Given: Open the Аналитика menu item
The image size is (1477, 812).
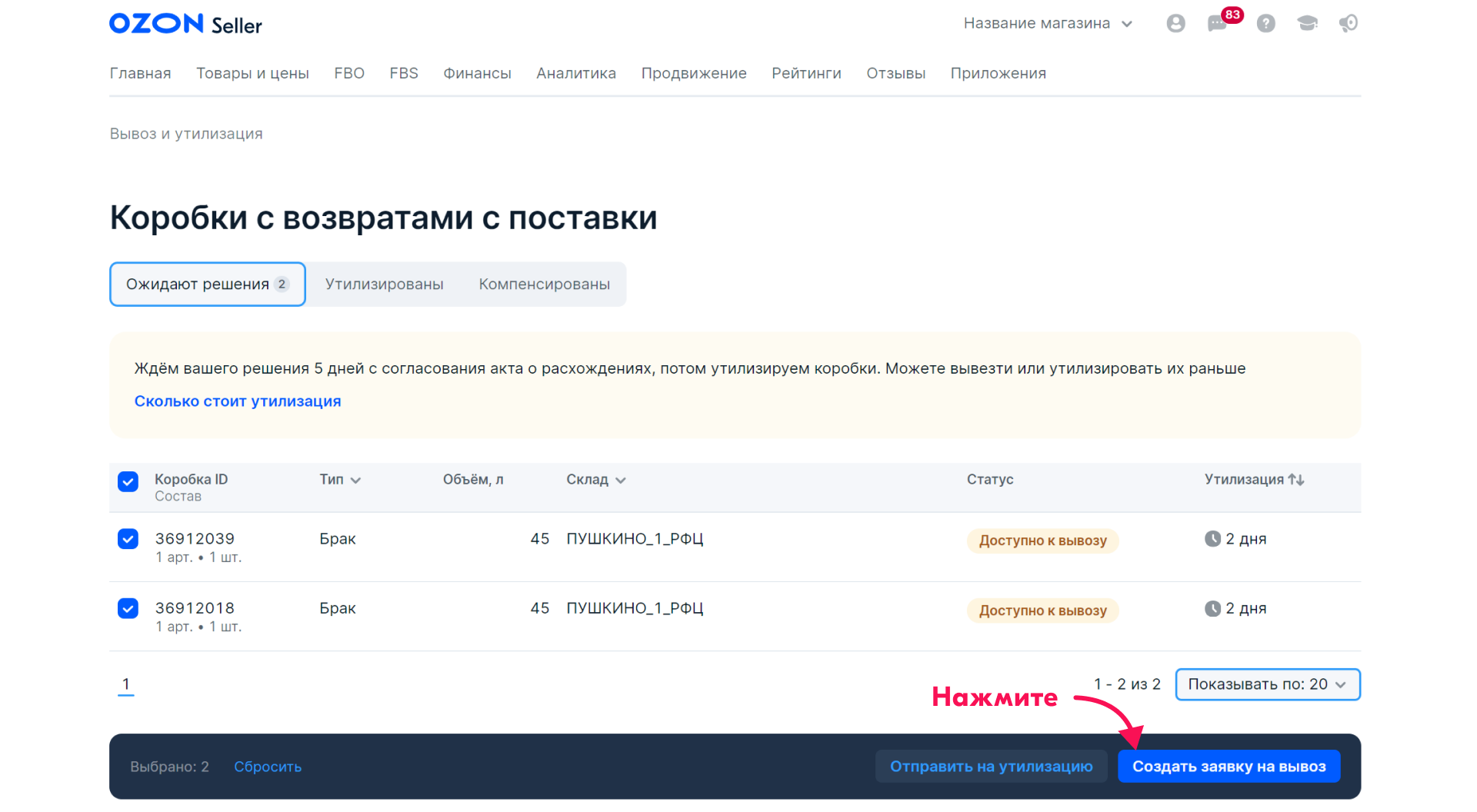Looking at the screenshot, I should tap(575, 73).
